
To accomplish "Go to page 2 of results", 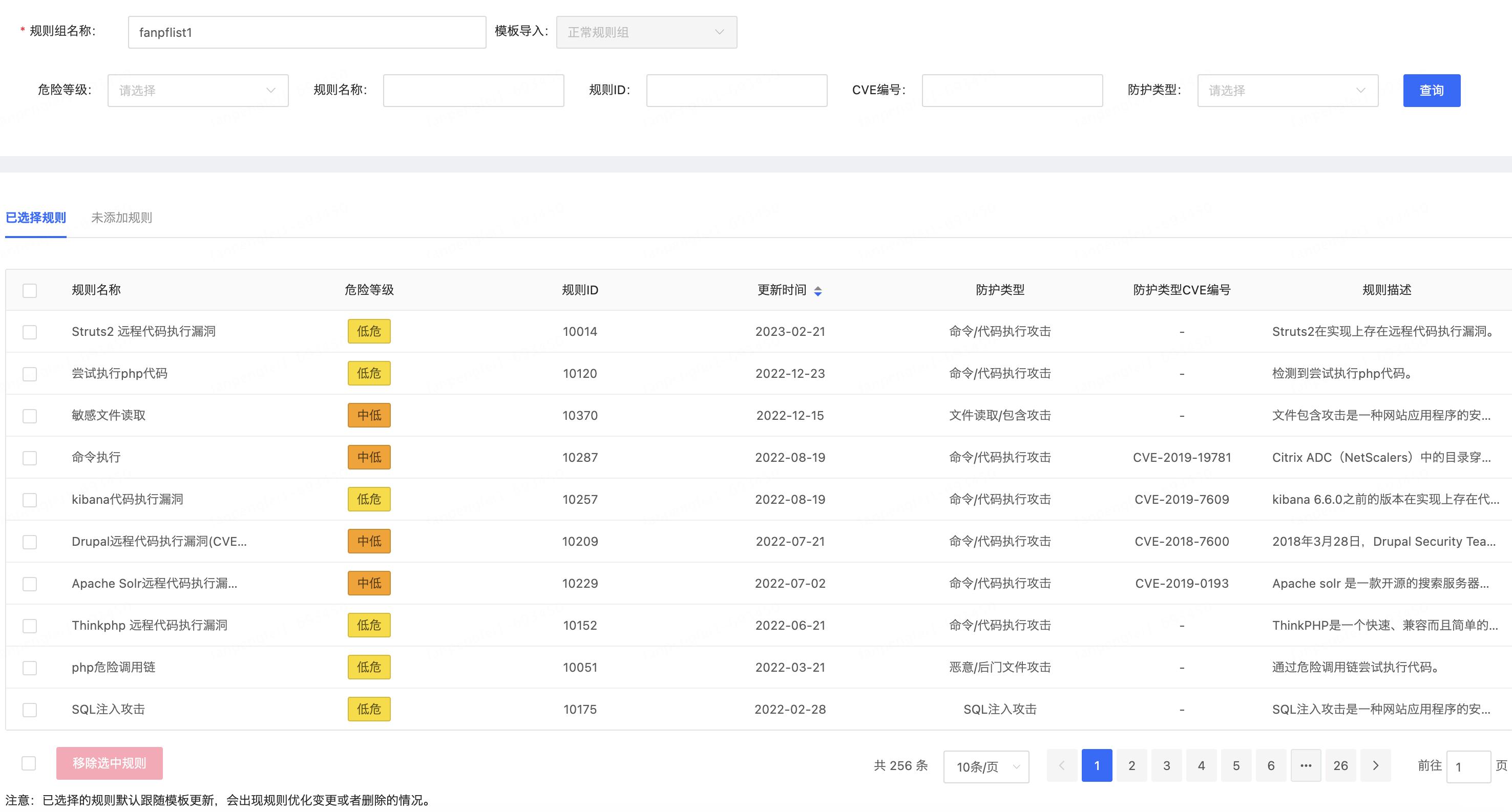I will pos(1131,765).
